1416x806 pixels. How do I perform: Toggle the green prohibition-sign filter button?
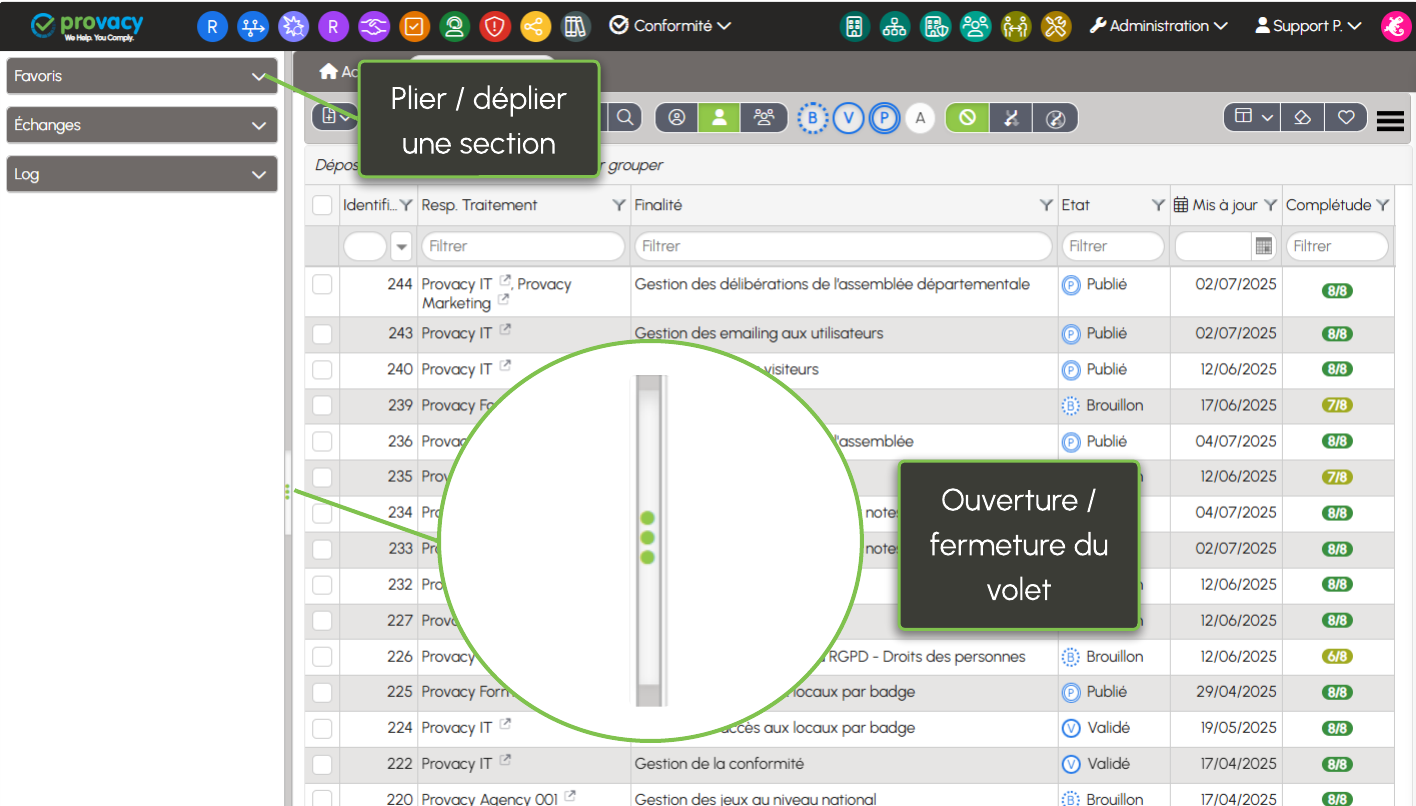click(x=967, y=118)
